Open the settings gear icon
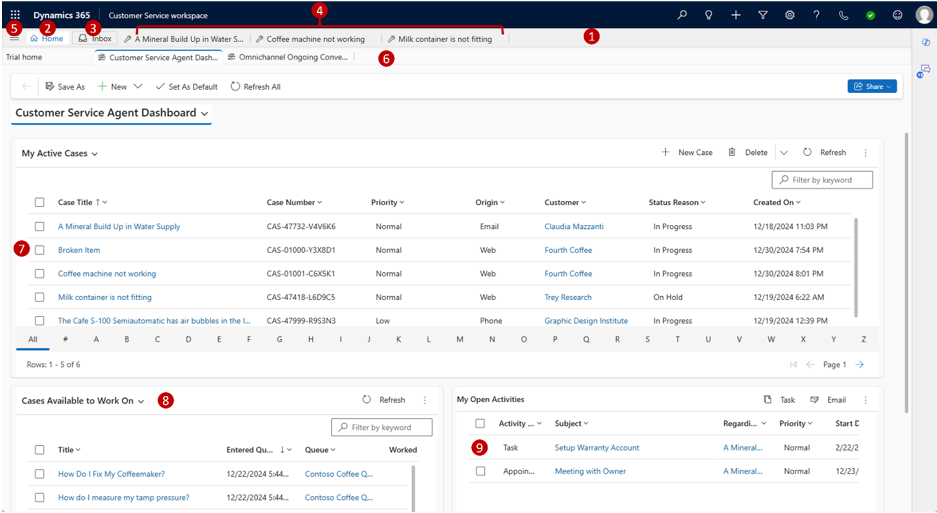The height and width of the screenshot is (513, 937). (x=789, y=15)
